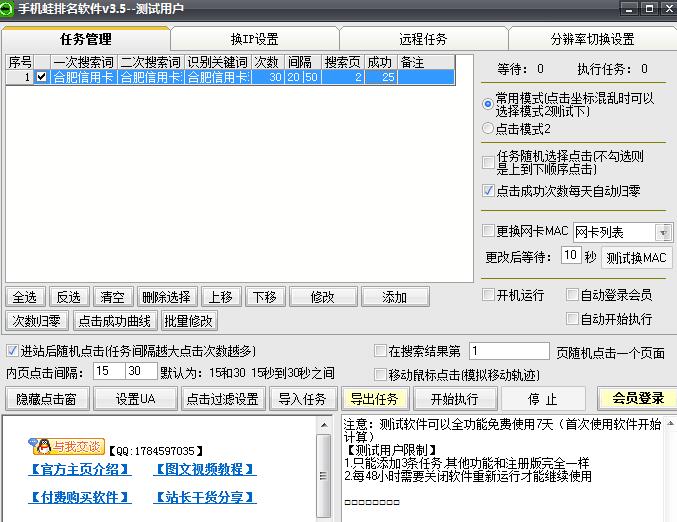
Task: Open the 远程任务 tab
Action: tap(423, 40)
